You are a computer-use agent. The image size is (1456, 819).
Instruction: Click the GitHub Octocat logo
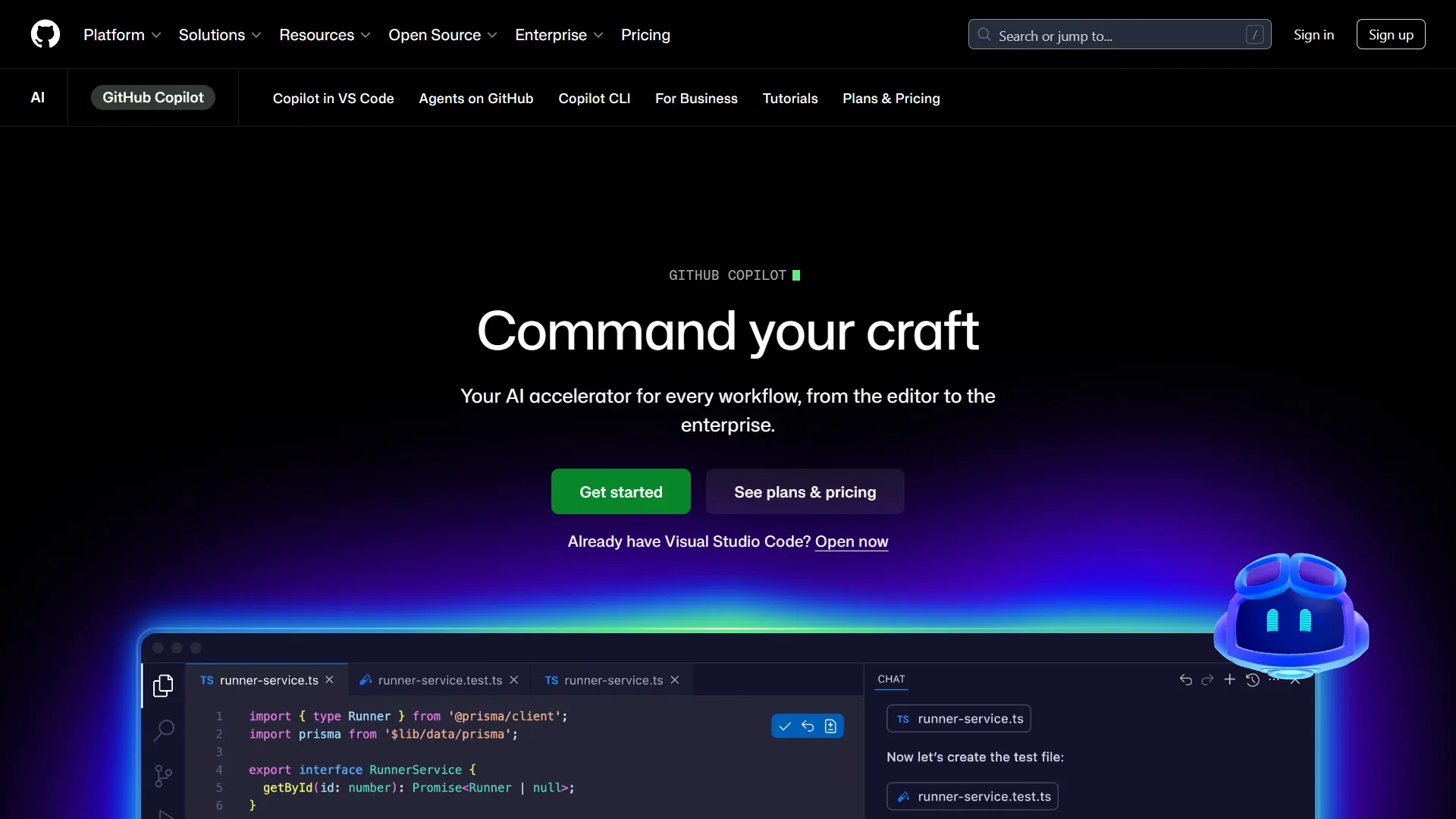[x=45, y=34]
